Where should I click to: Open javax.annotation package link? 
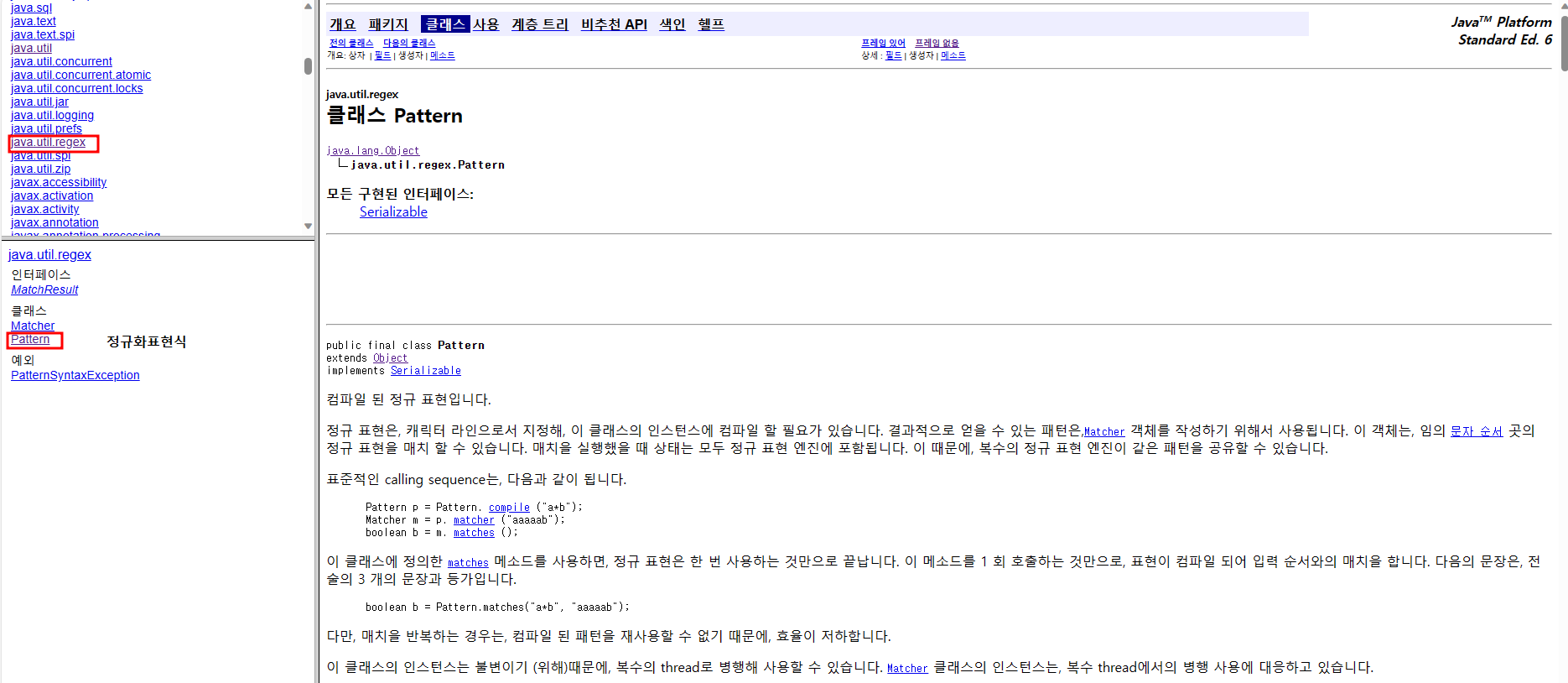pos(55,222)
